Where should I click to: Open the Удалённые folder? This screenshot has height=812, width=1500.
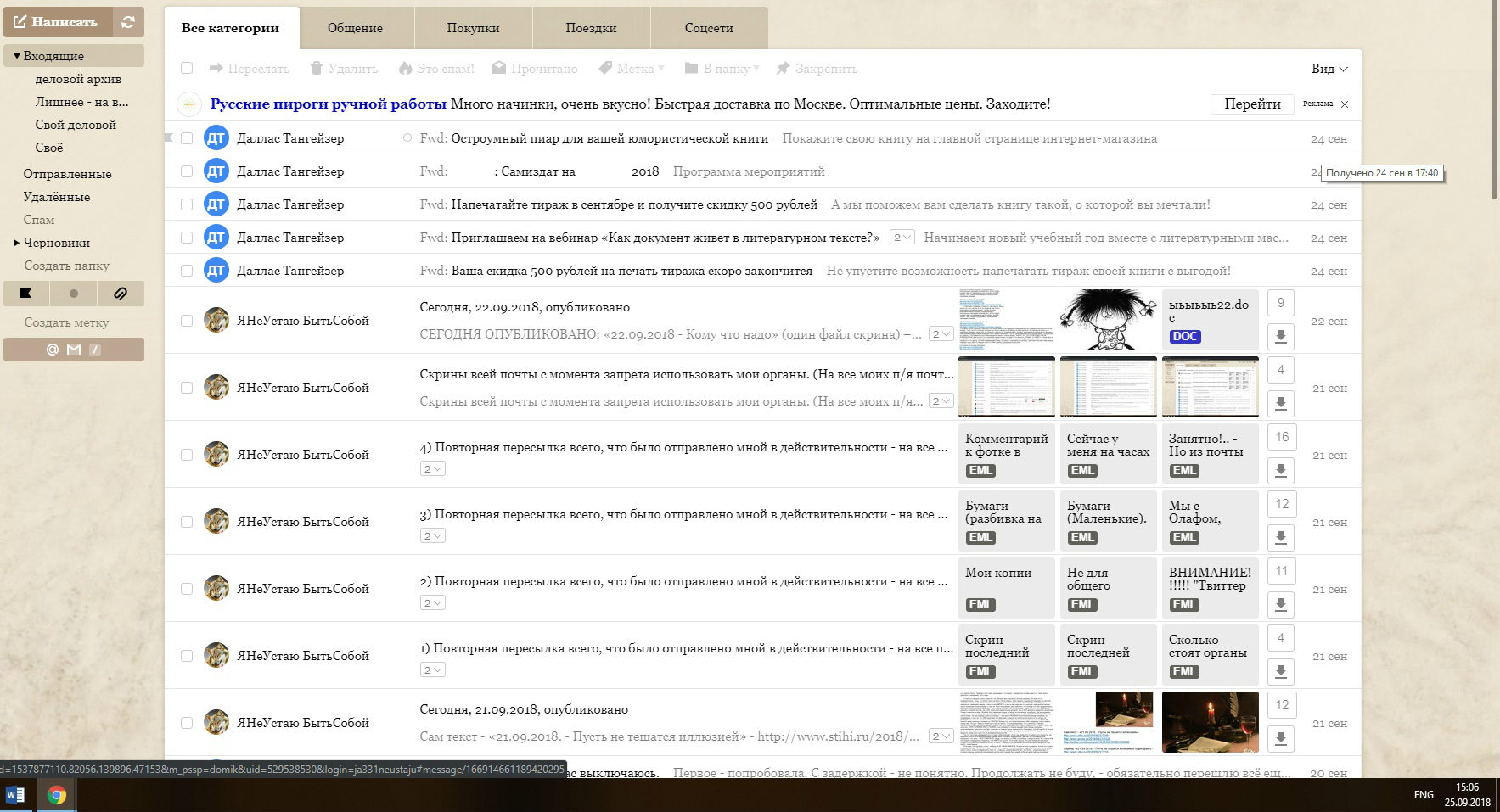click(57, 197)
